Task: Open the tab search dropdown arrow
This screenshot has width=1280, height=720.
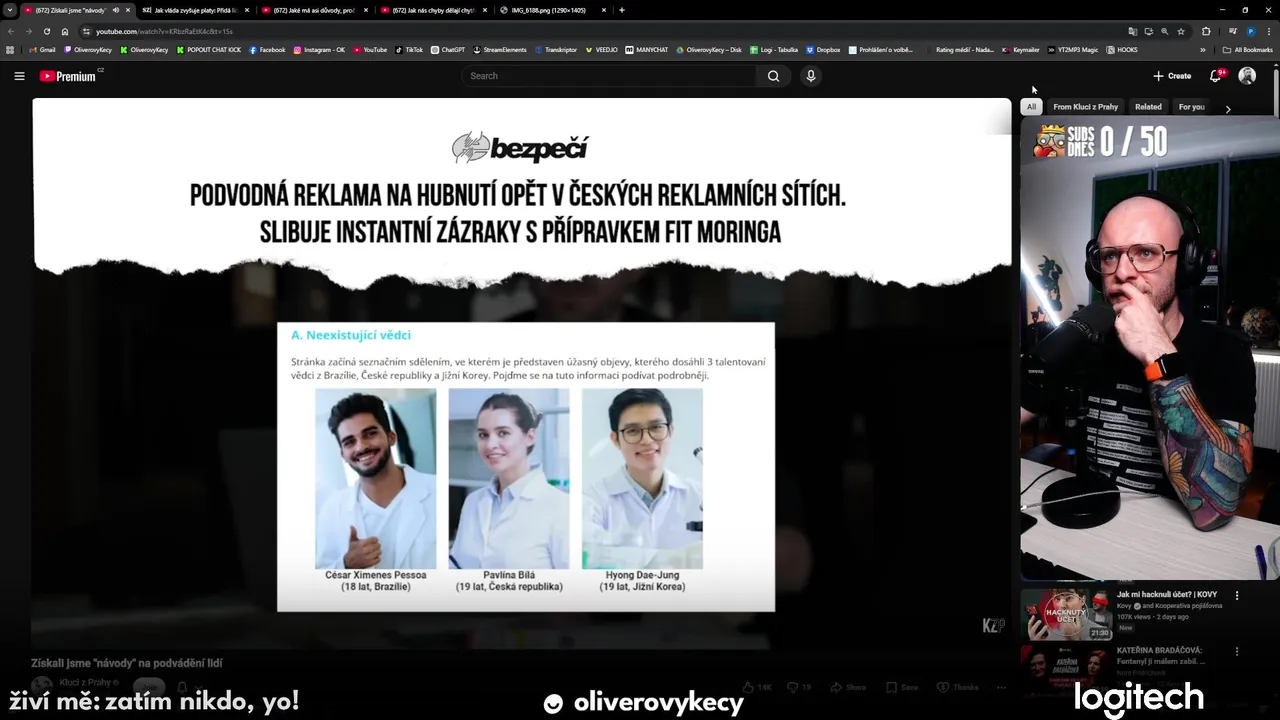Action: coord(9,10)
